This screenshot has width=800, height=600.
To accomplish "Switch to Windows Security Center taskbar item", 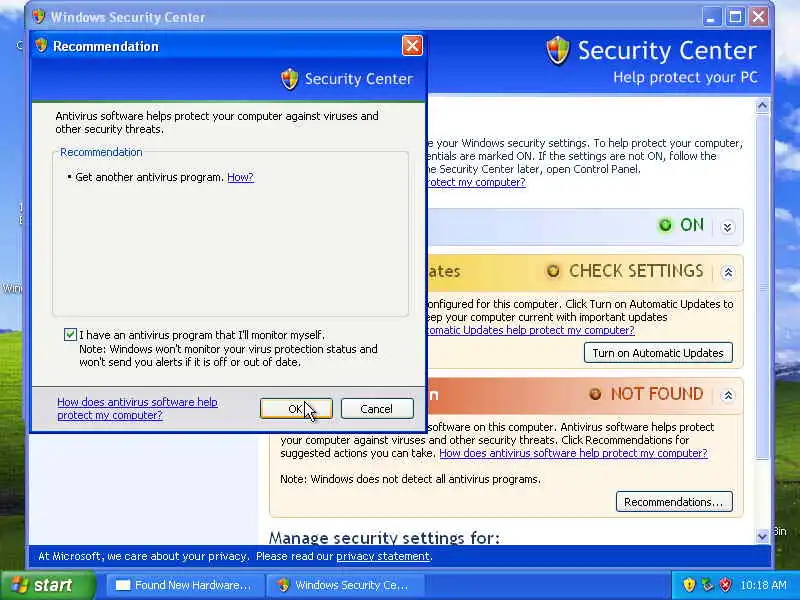I will 347,585.
